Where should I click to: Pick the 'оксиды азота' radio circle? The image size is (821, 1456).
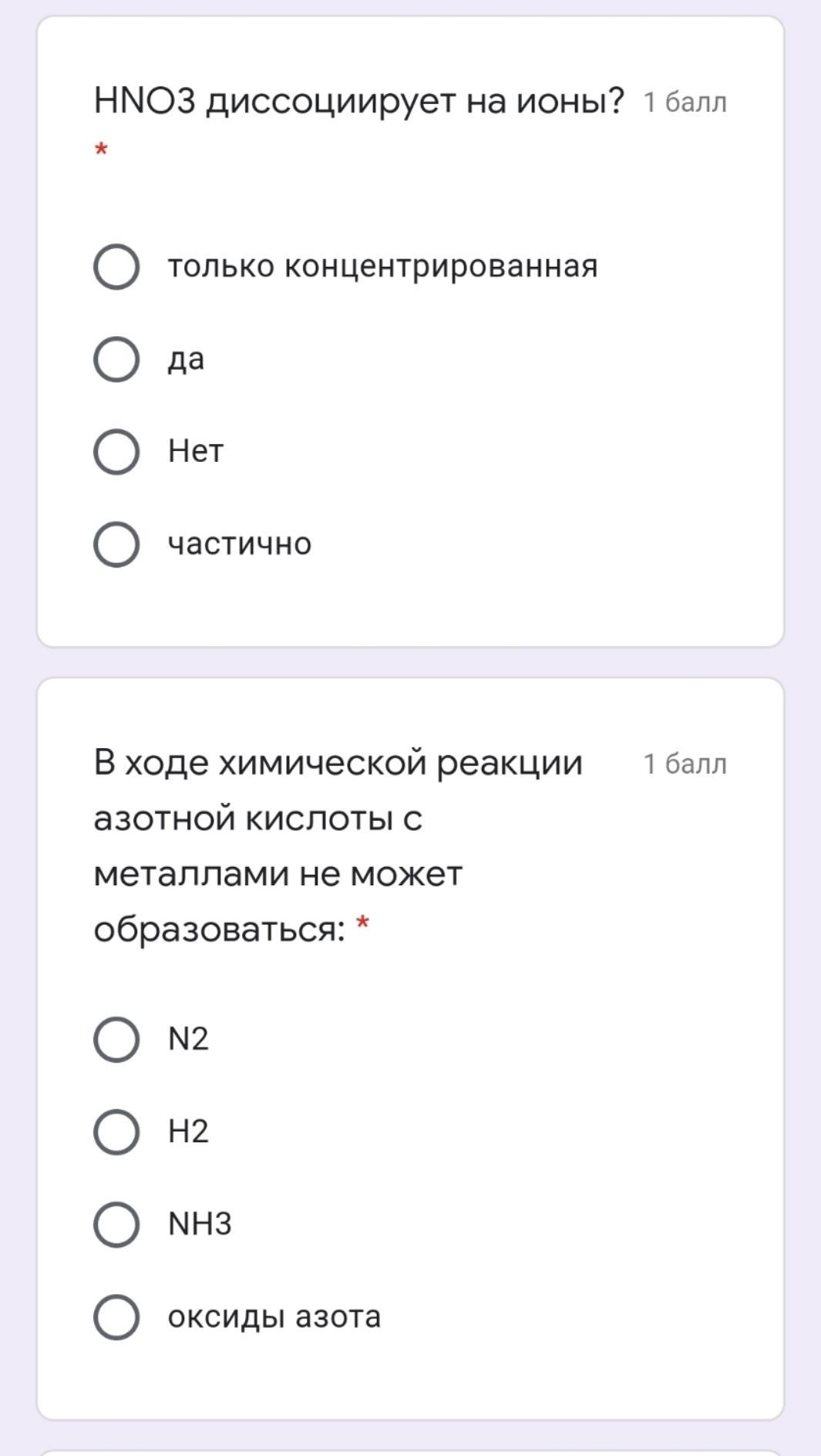(x=116, y=1317)
